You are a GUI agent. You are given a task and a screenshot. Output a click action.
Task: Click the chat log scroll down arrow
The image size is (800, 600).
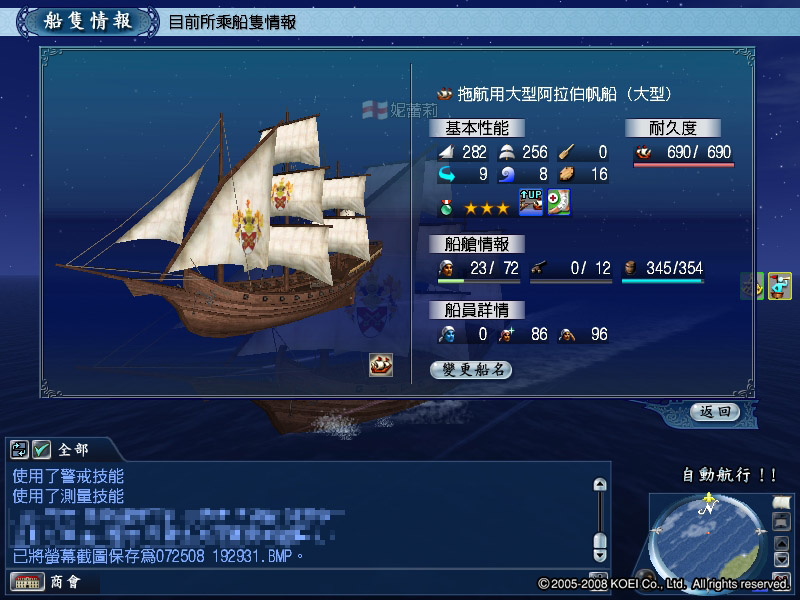tap(600, 555)
